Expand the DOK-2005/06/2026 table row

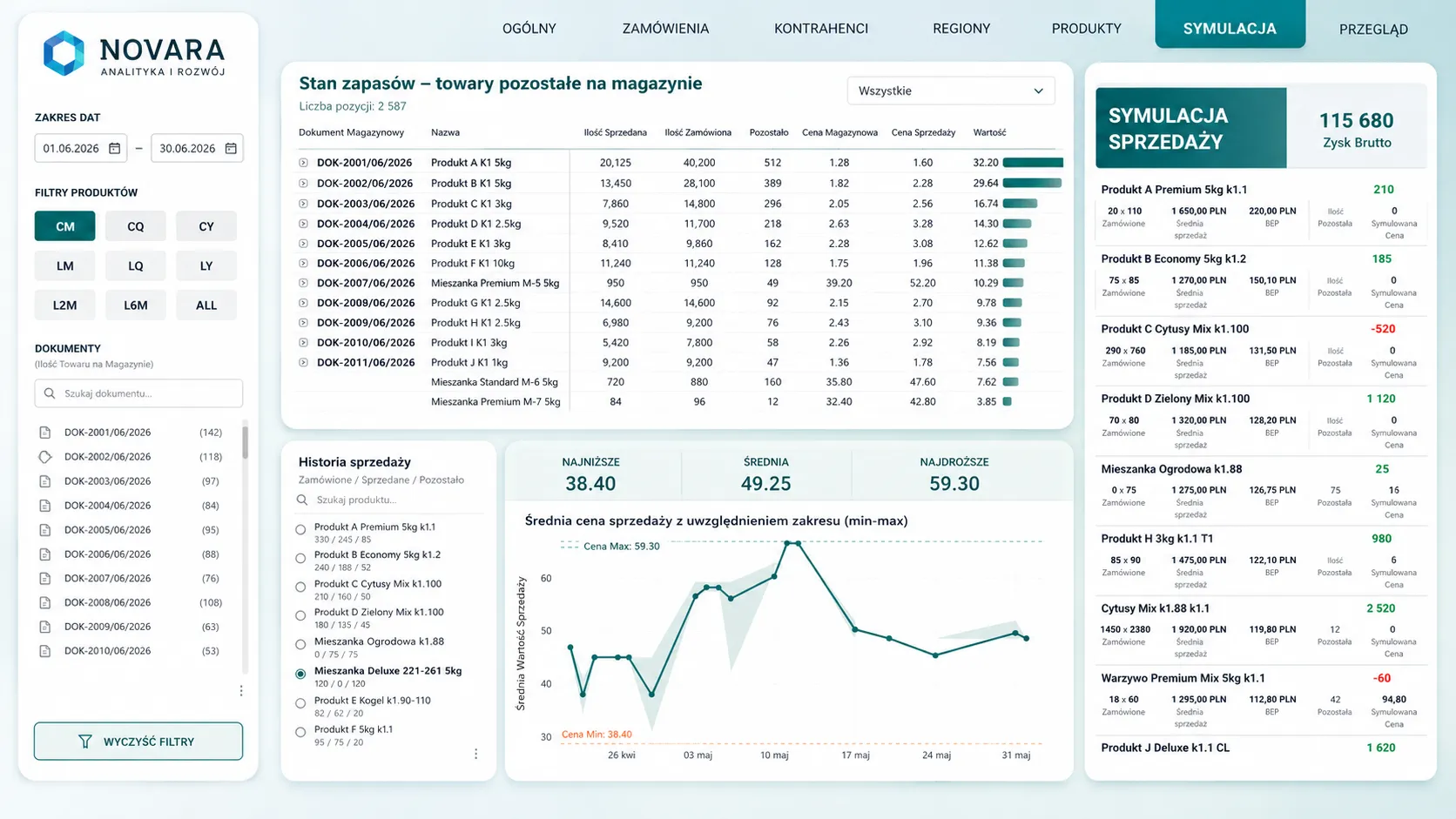pos(303,244)
